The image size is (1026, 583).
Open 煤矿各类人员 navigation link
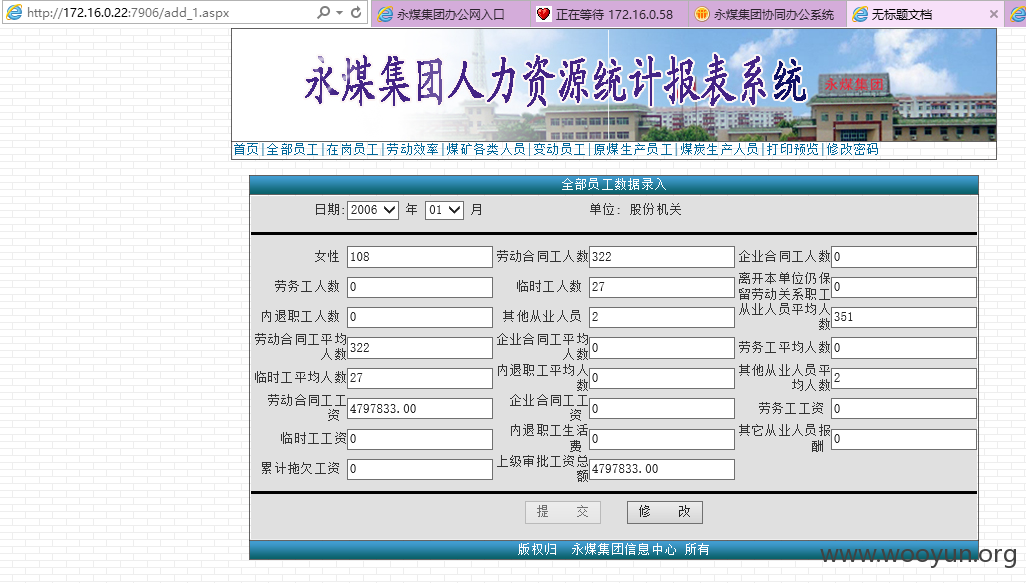(486, 149)
